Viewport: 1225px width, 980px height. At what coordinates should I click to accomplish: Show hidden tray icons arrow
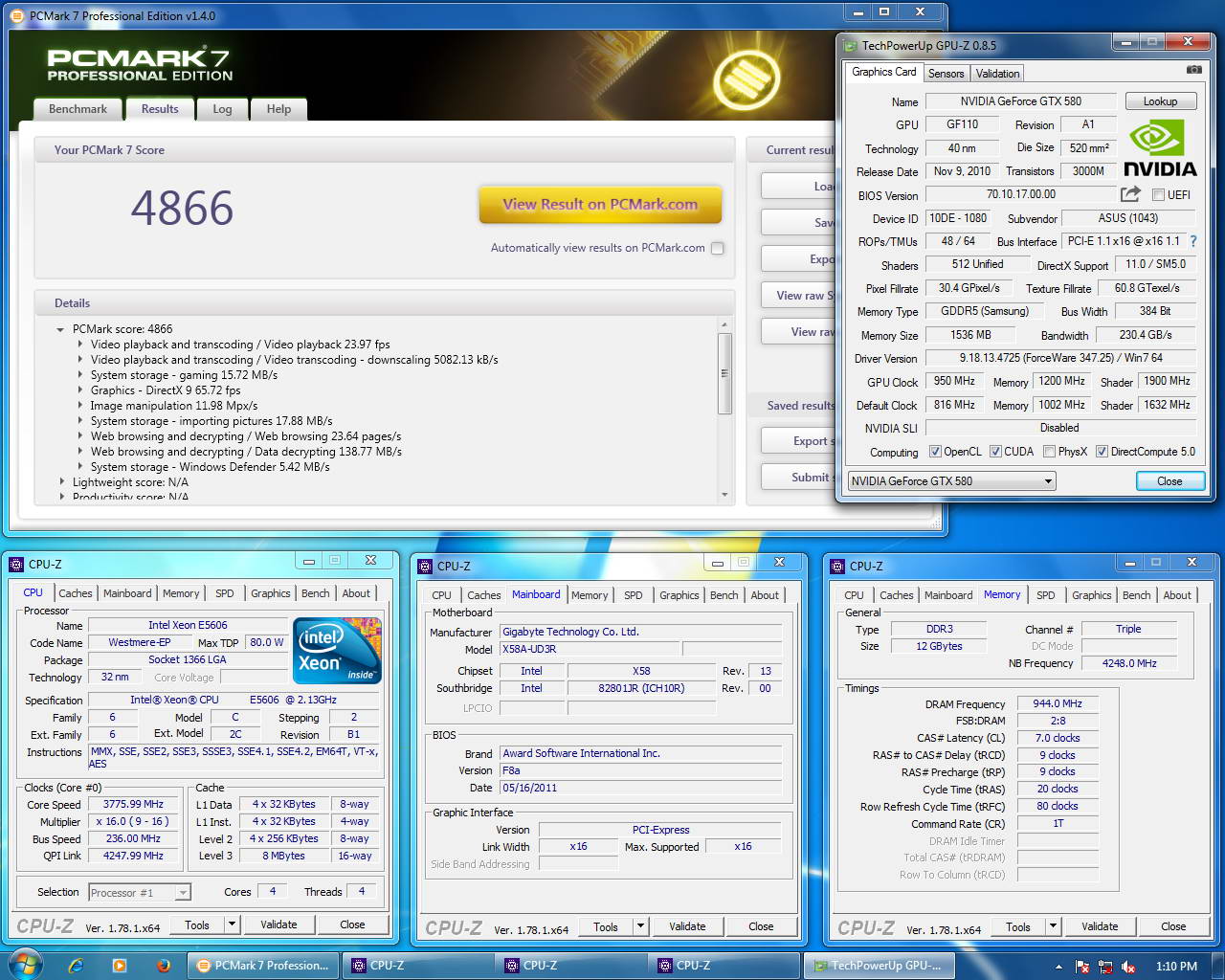(1058, 967)
